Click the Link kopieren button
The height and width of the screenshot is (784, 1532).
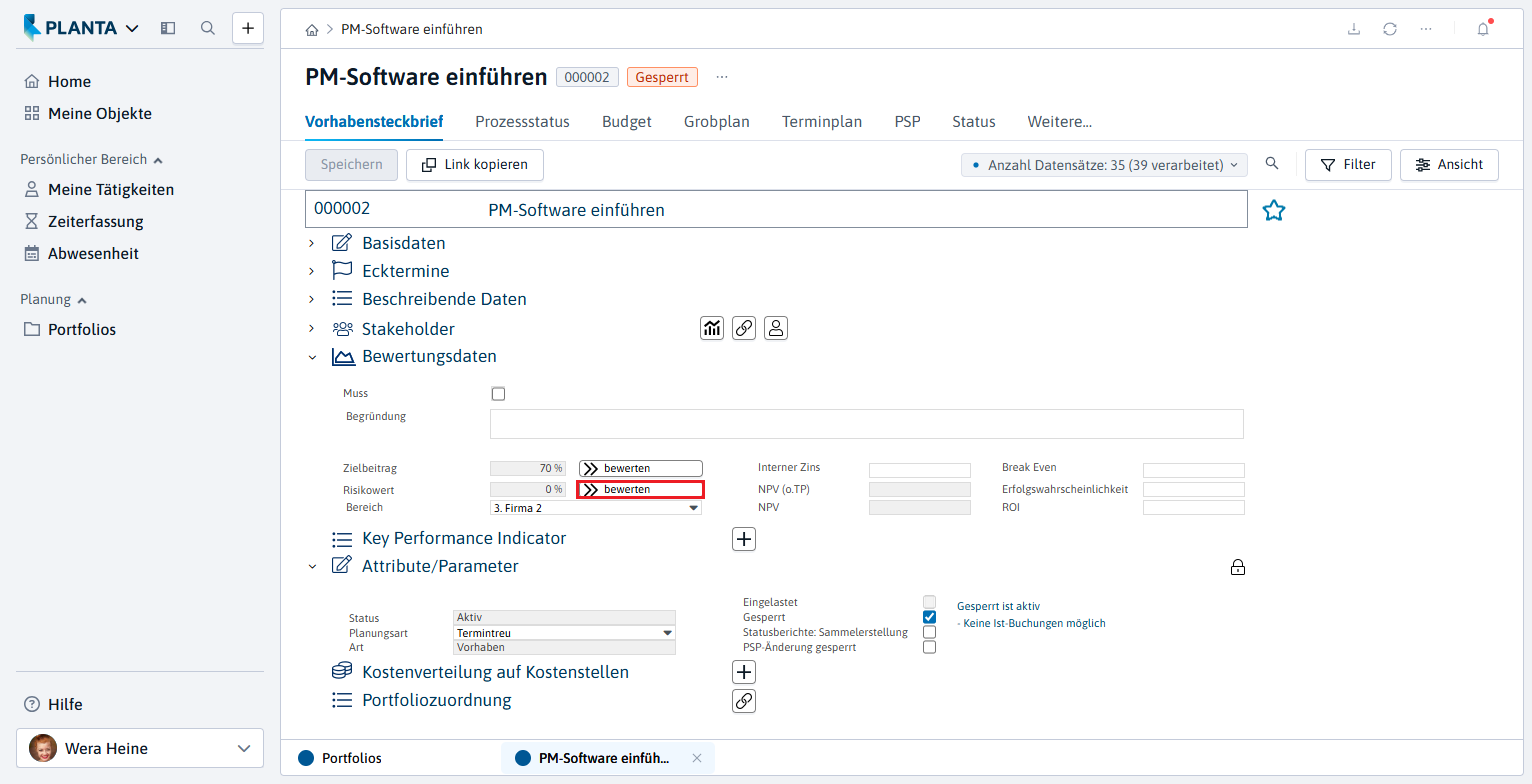click(475, 165)
